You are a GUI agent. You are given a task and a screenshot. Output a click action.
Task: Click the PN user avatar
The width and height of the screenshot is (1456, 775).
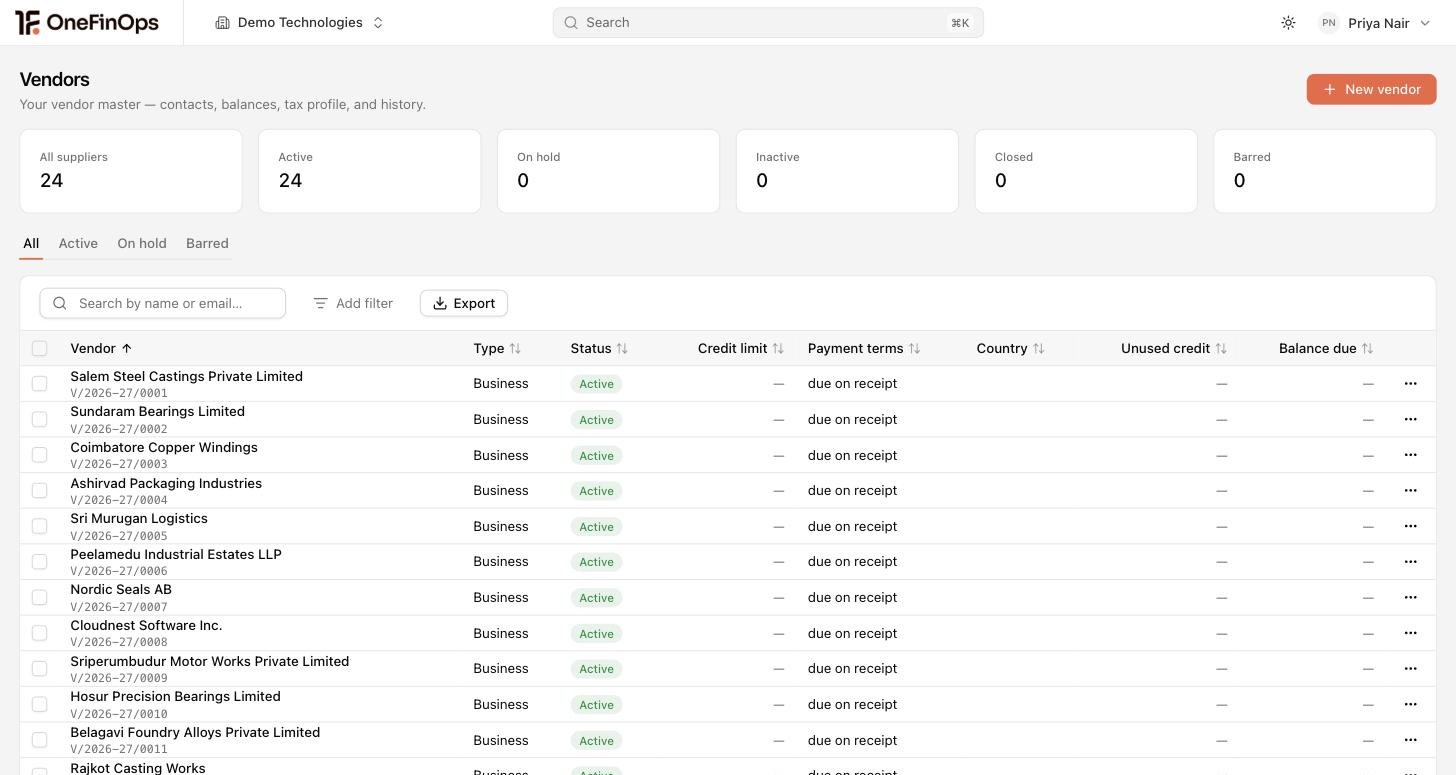(x=1328, y=23)
